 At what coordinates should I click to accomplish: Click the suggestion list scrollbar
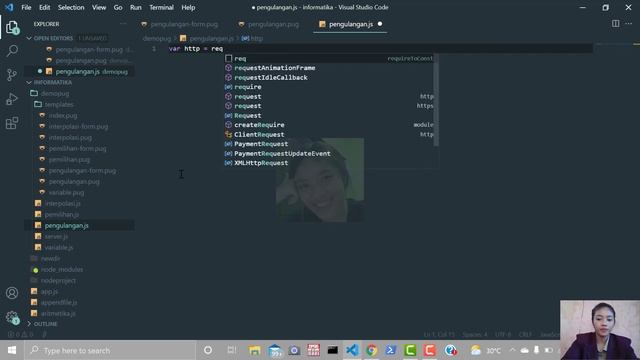[x=436, y=100]
